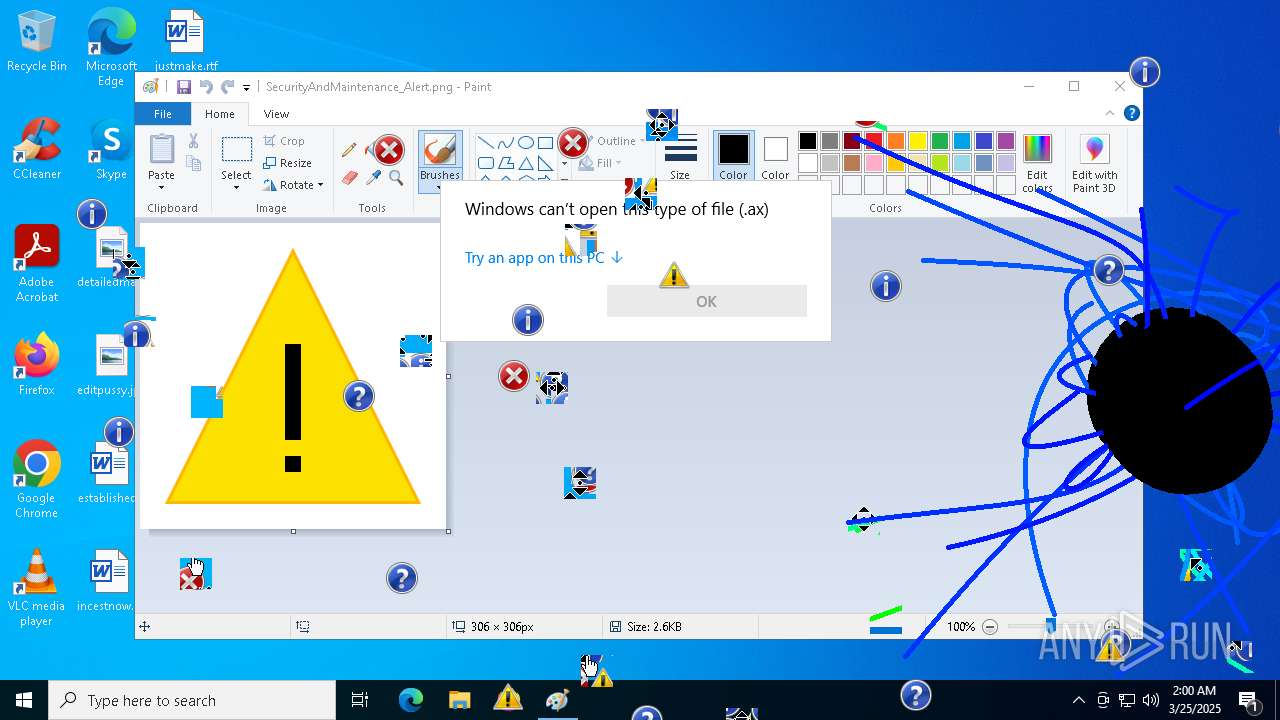Select the Pencil tool in Paint

349,150
